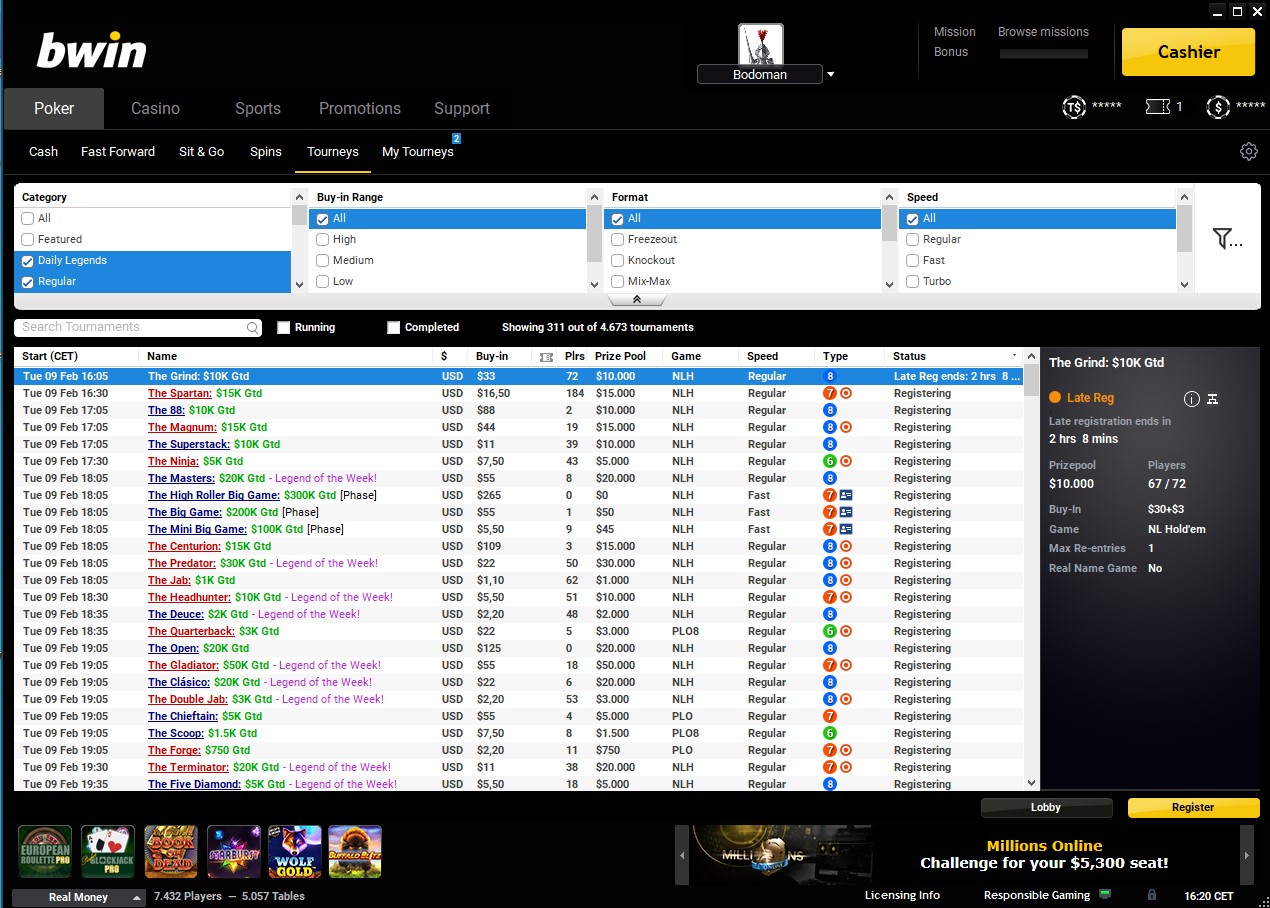This screenshot has width=1270, height=908.
Task: Uncheck Daily Legends category
Action: point(28,261)
